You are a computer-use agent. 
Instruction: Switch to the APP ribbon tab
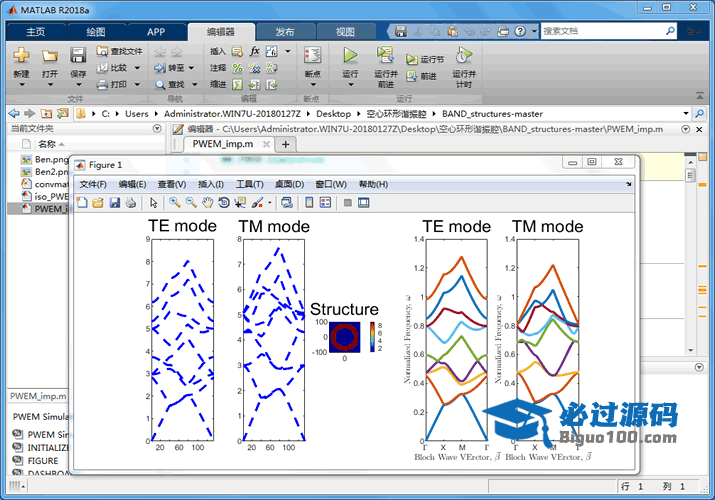156,32
